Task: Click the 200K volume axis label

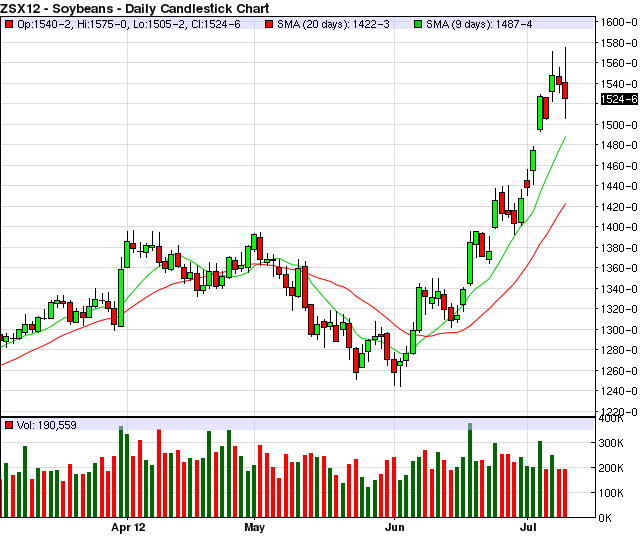Action: click(611, 468)
